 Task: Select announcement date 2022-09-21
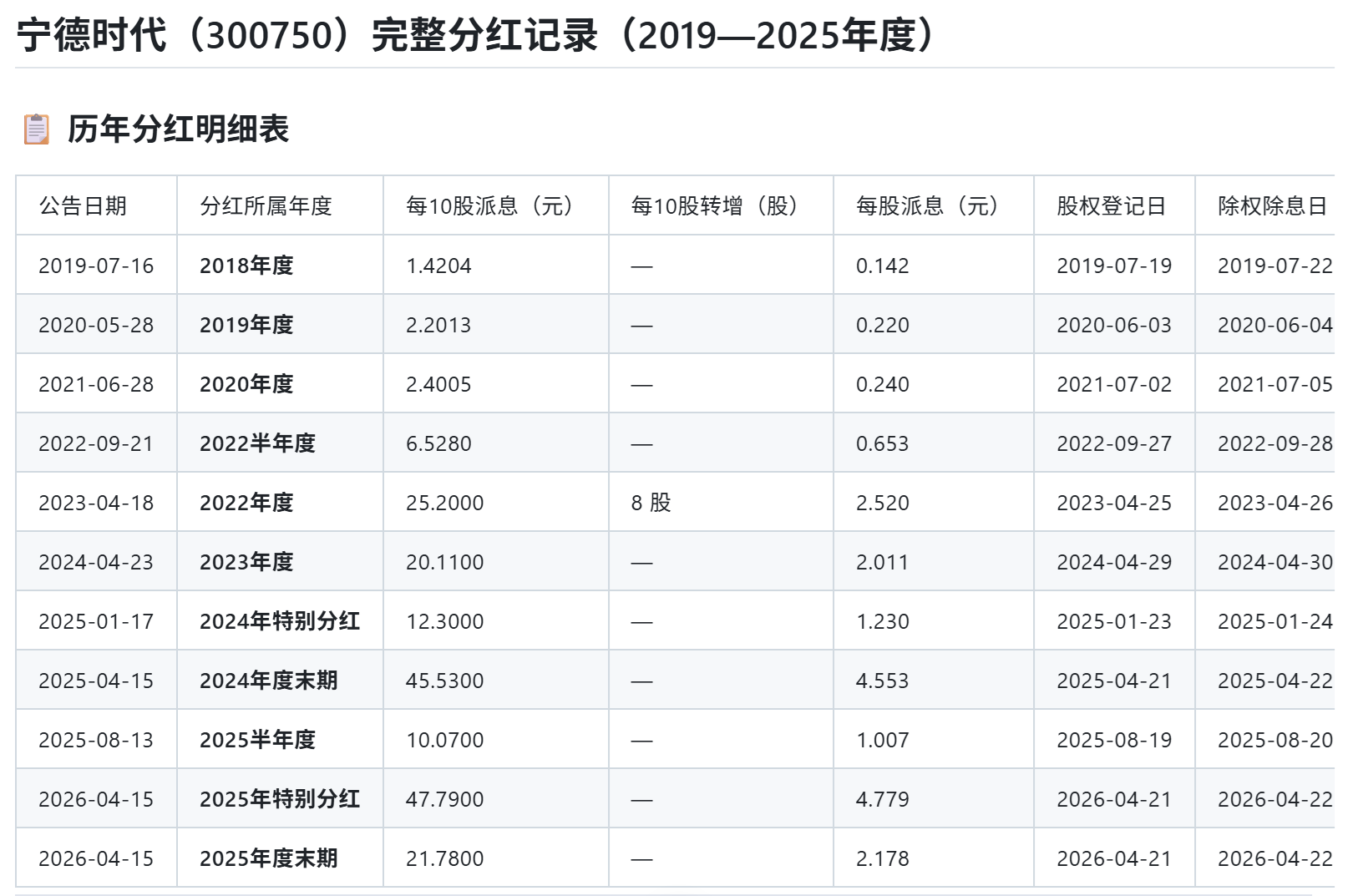point(96,443)
